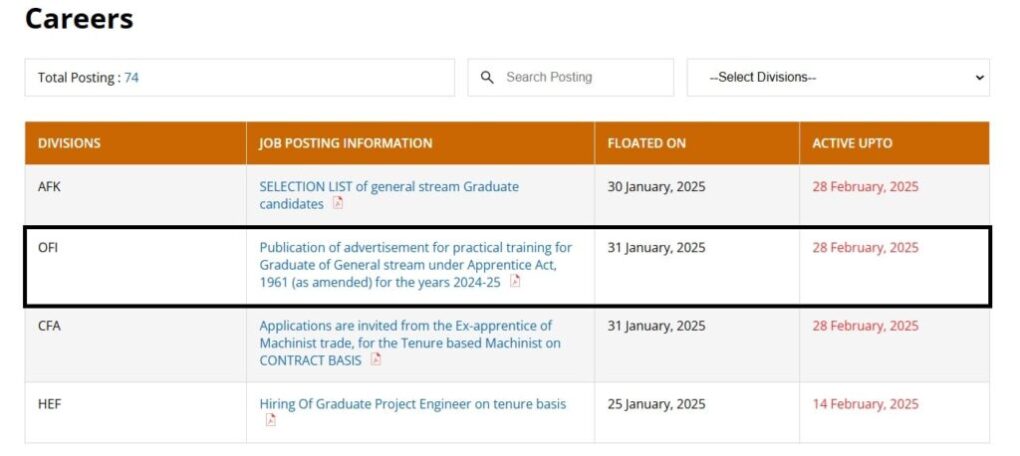1020x456 pixels.
Task: Click the OFI row 31 January, 2025 date
Action: pos(656,248)
